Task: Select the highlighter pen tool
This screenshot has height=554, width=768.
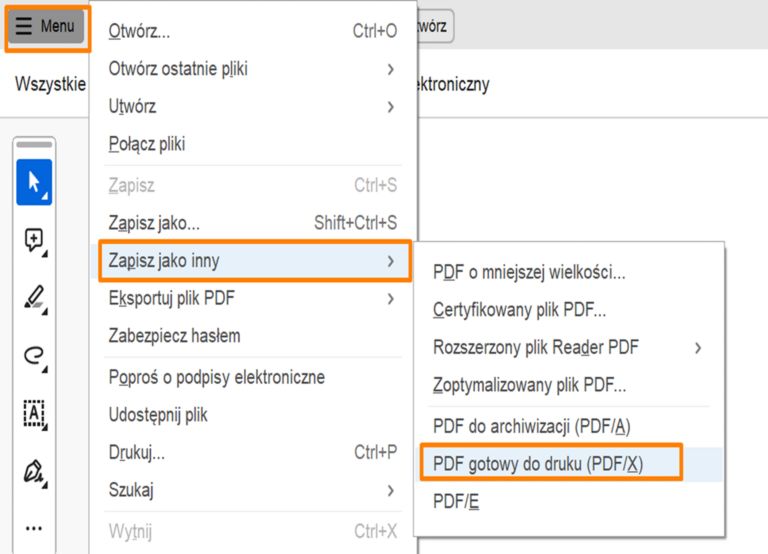Action: 34,297
